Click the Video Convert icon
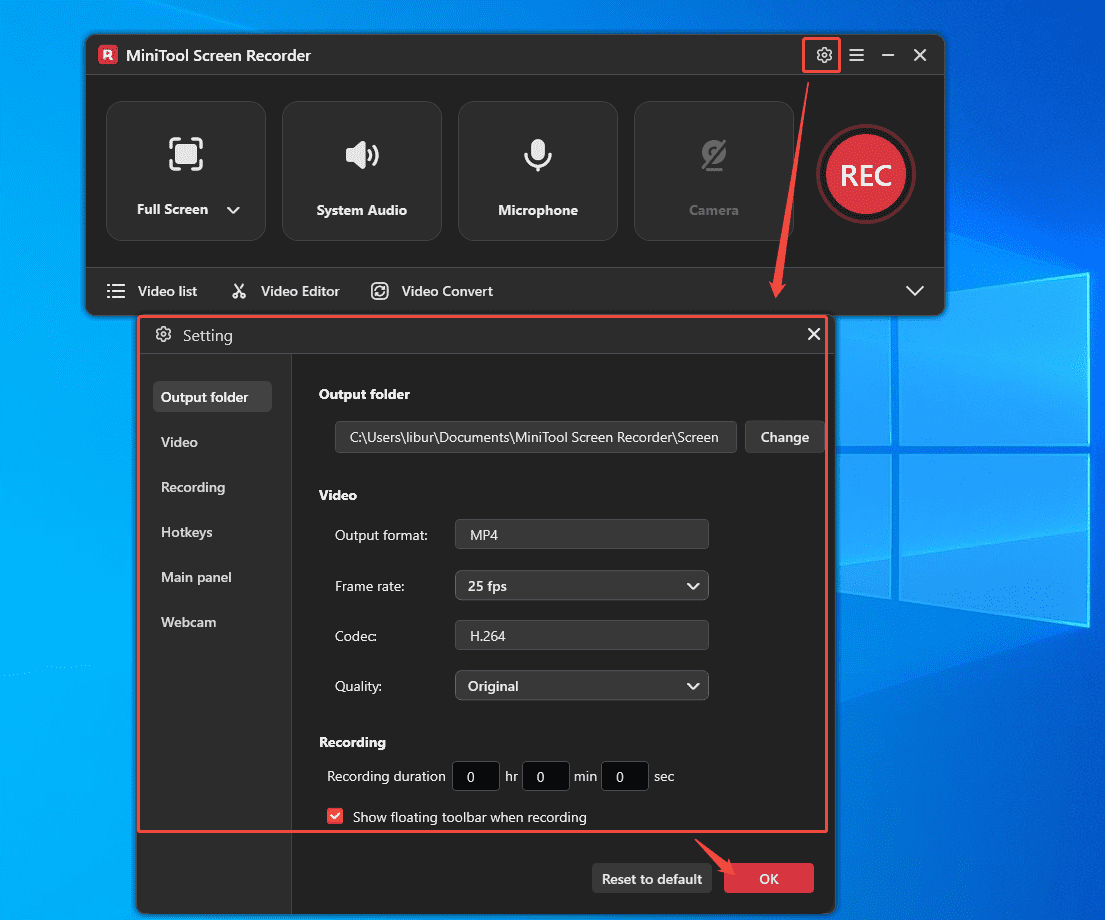1105x920 pixels. pyautogui.click(x=380, y=290)
